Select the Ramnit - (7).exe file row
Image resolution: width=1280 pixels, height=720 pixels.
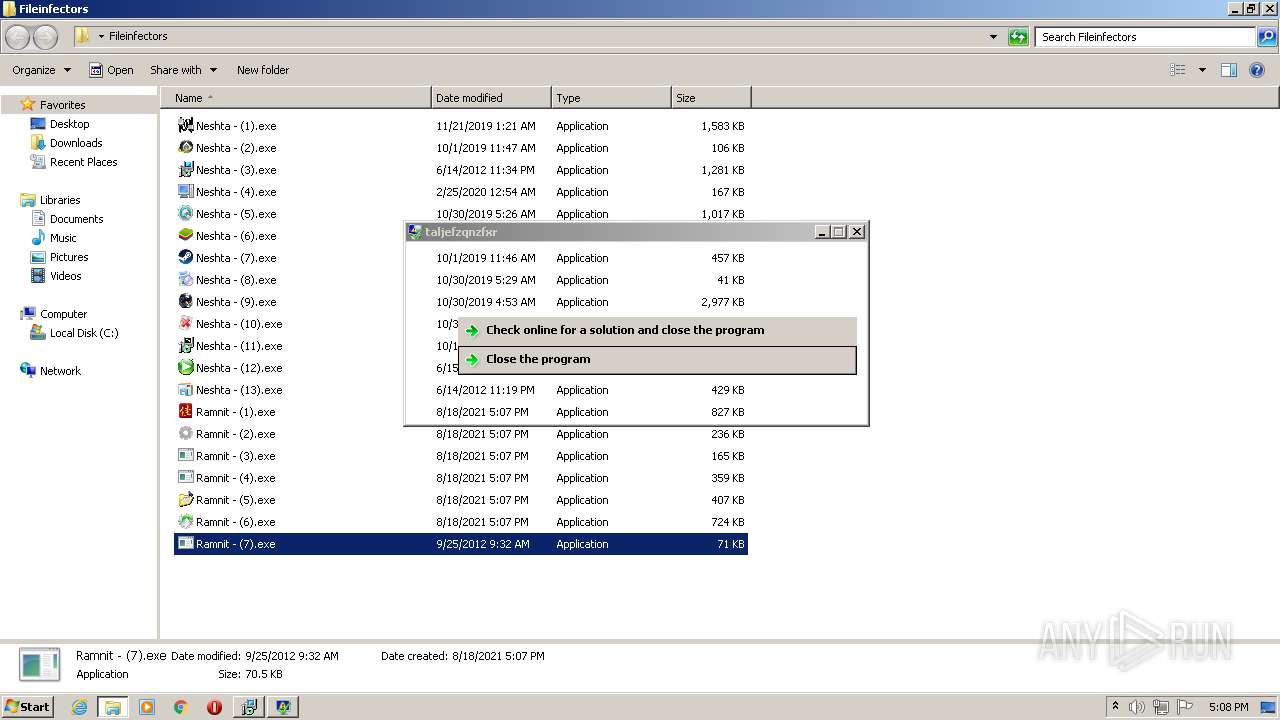coord(461,544)
